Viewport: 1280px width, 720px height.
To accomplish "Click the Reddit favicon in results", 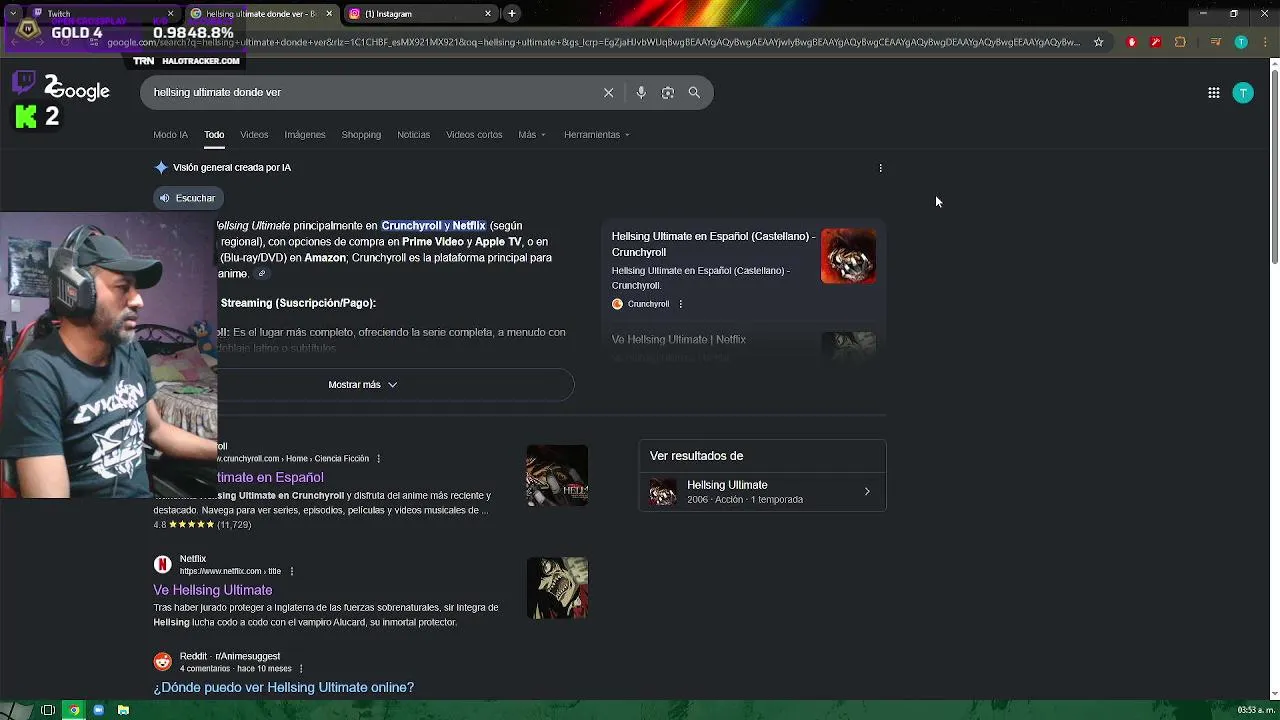I will (162, 662).
